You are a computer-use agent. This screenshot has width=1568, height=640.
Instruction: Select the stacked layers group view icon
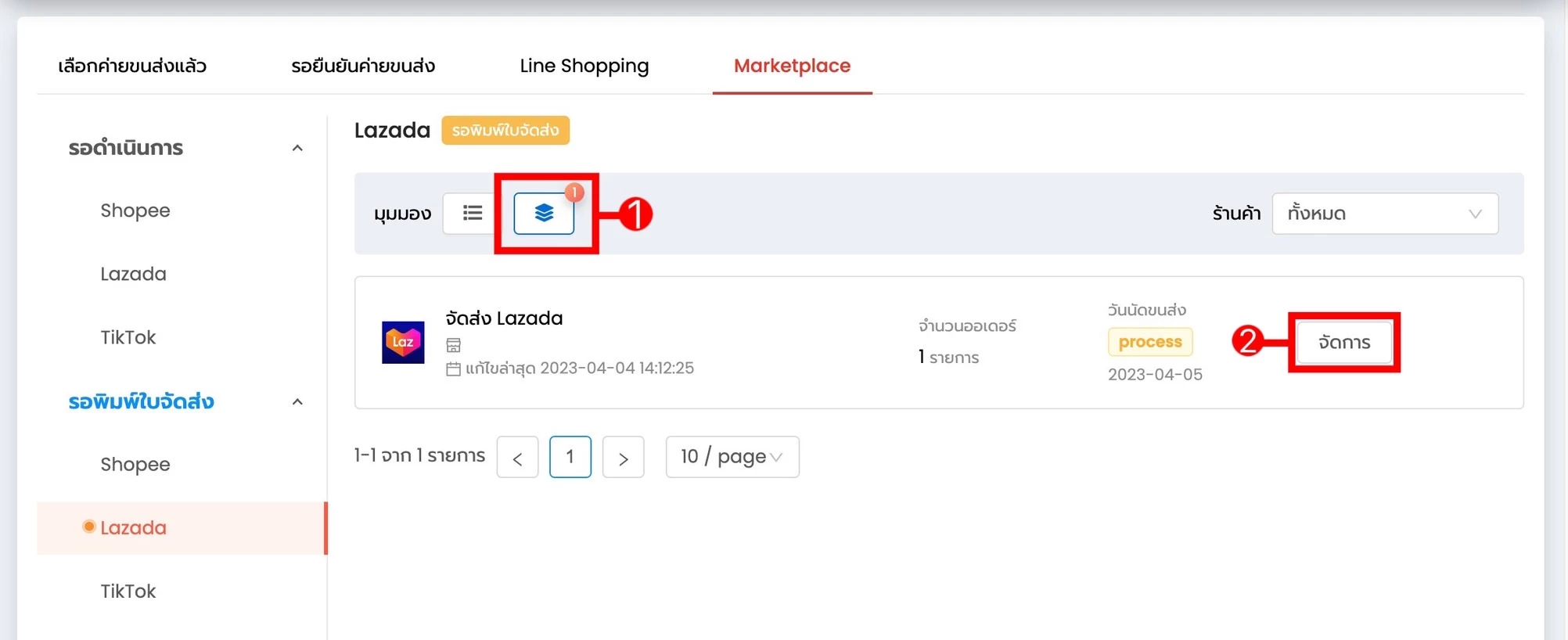click(x=544, y=213)
